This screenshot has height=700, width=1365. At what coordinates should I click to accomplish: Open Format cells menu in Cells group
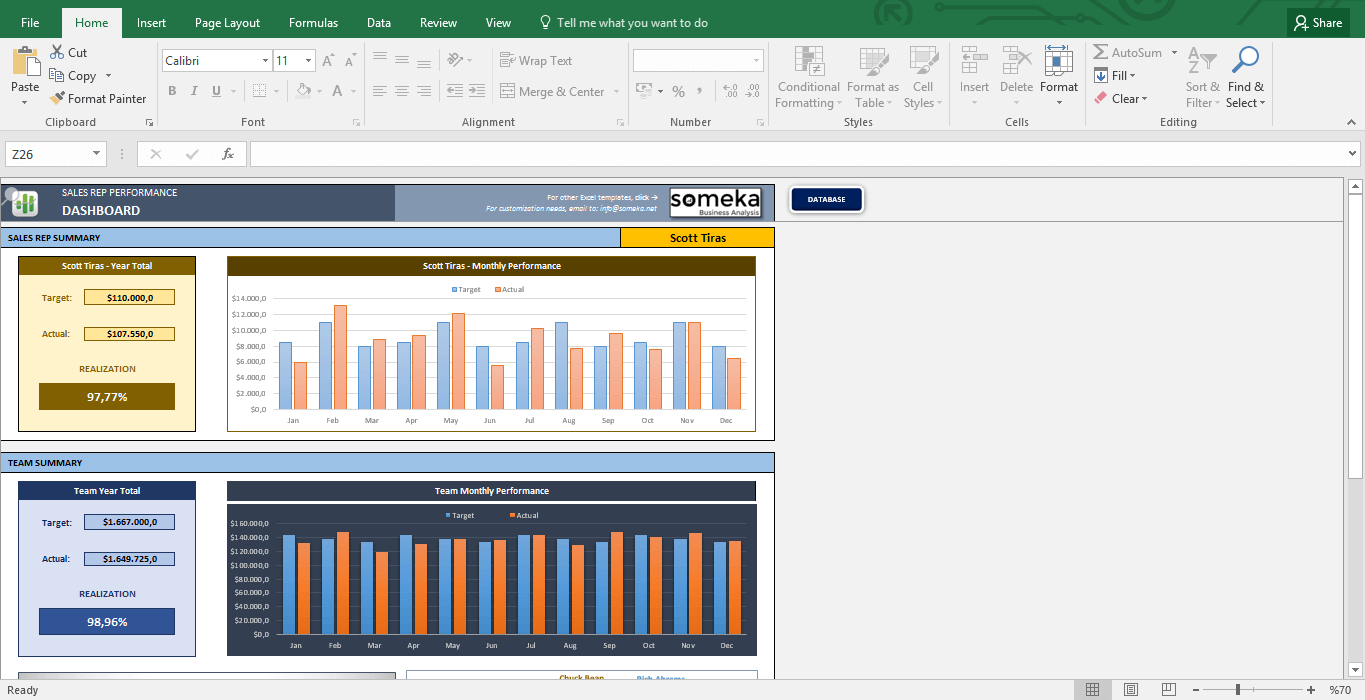coord(1058,77)
